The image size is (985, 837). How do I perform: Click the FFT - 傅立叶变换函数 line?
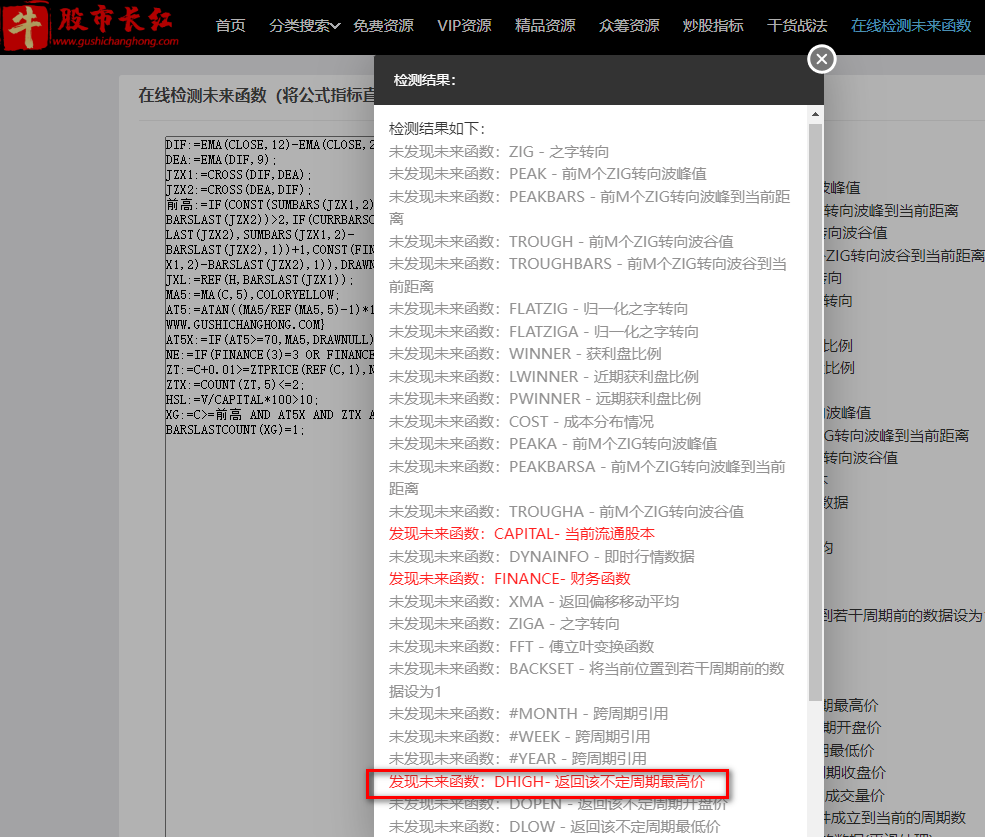(521, 646)
